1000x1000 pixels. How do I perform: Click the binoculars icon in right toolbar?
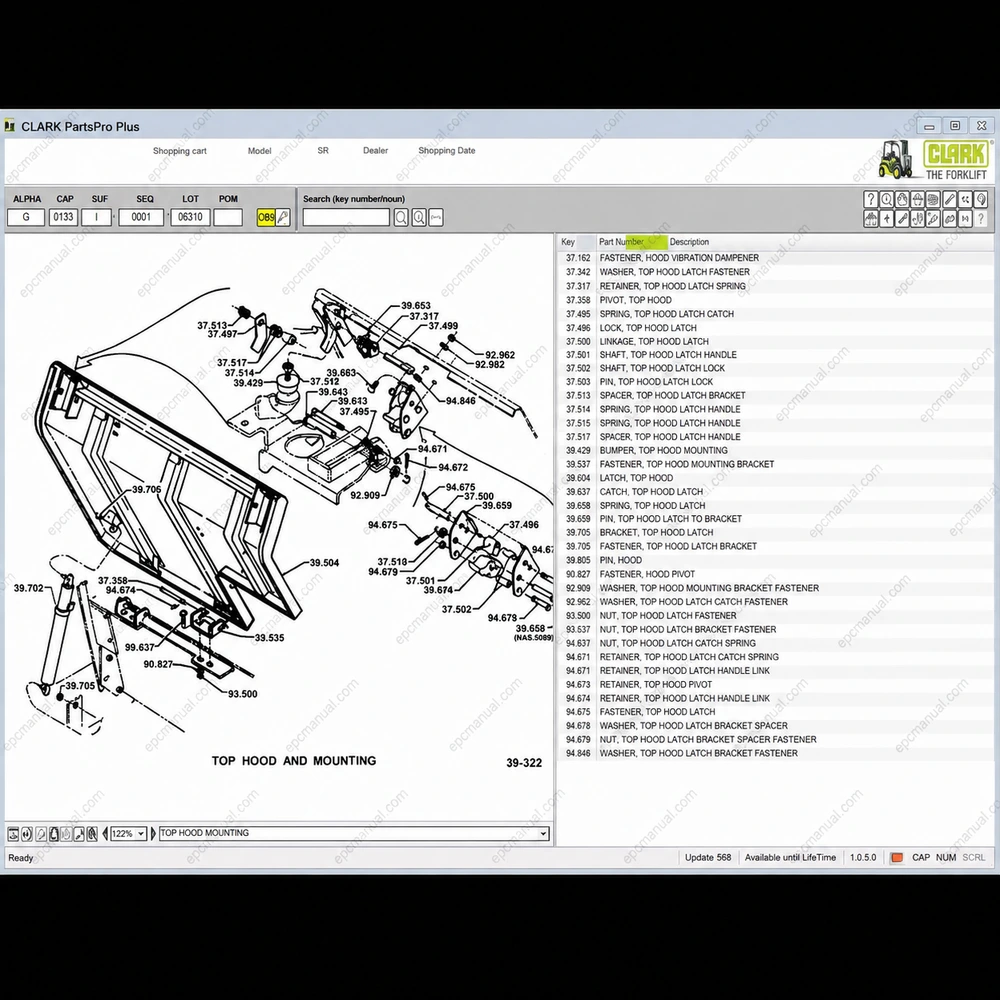point(950,219)
